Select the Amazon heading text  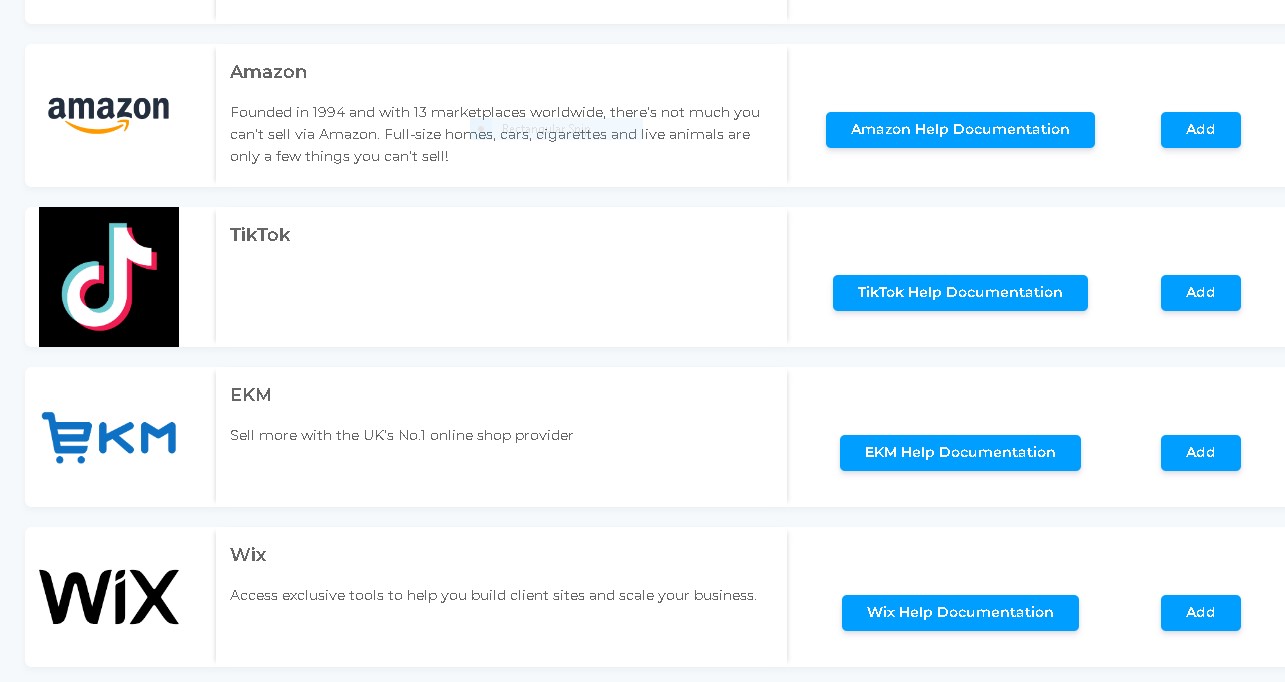click(x=268, y=72)
